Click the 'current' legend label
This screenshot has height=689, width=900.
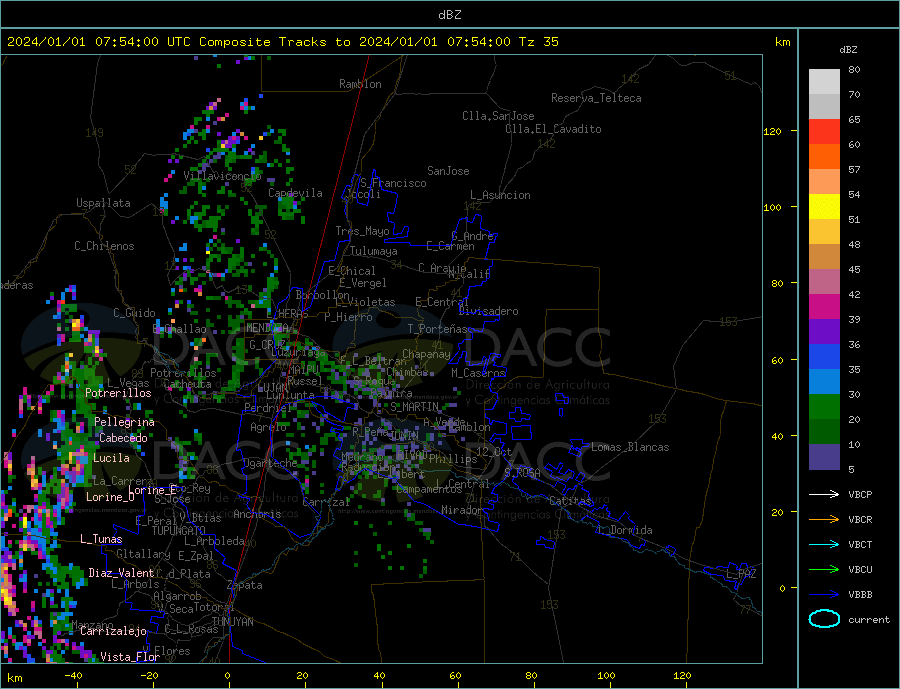pos(868,620)
